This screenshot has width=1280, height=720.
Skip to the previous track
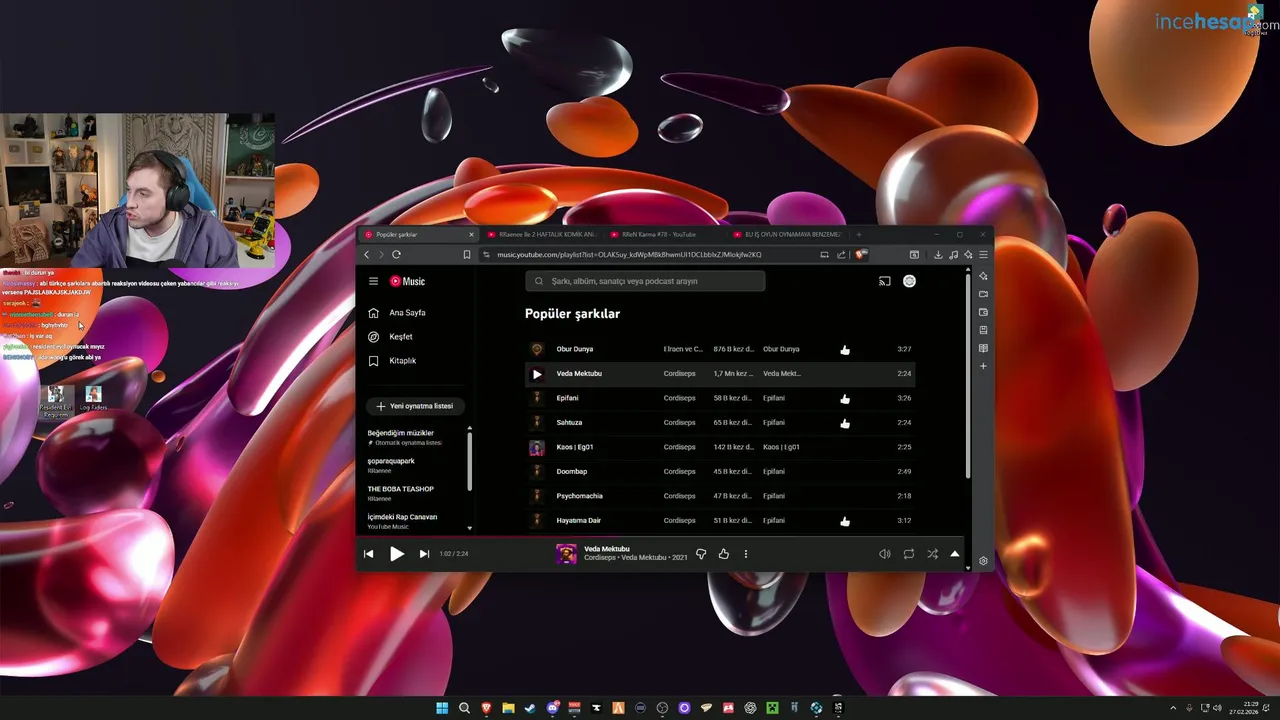click(x=368, y=554)
